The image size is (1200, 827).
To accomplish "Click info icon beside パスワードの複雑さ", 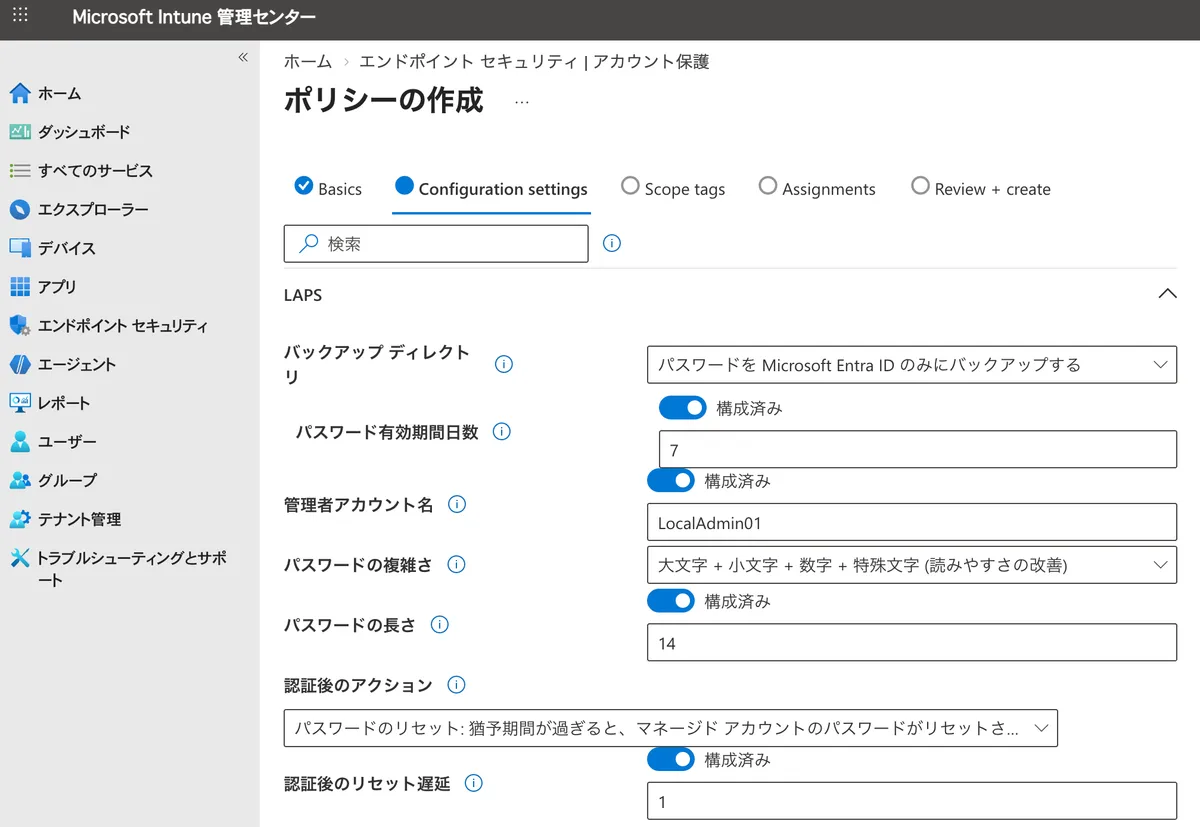I will (x=457, y=565).
